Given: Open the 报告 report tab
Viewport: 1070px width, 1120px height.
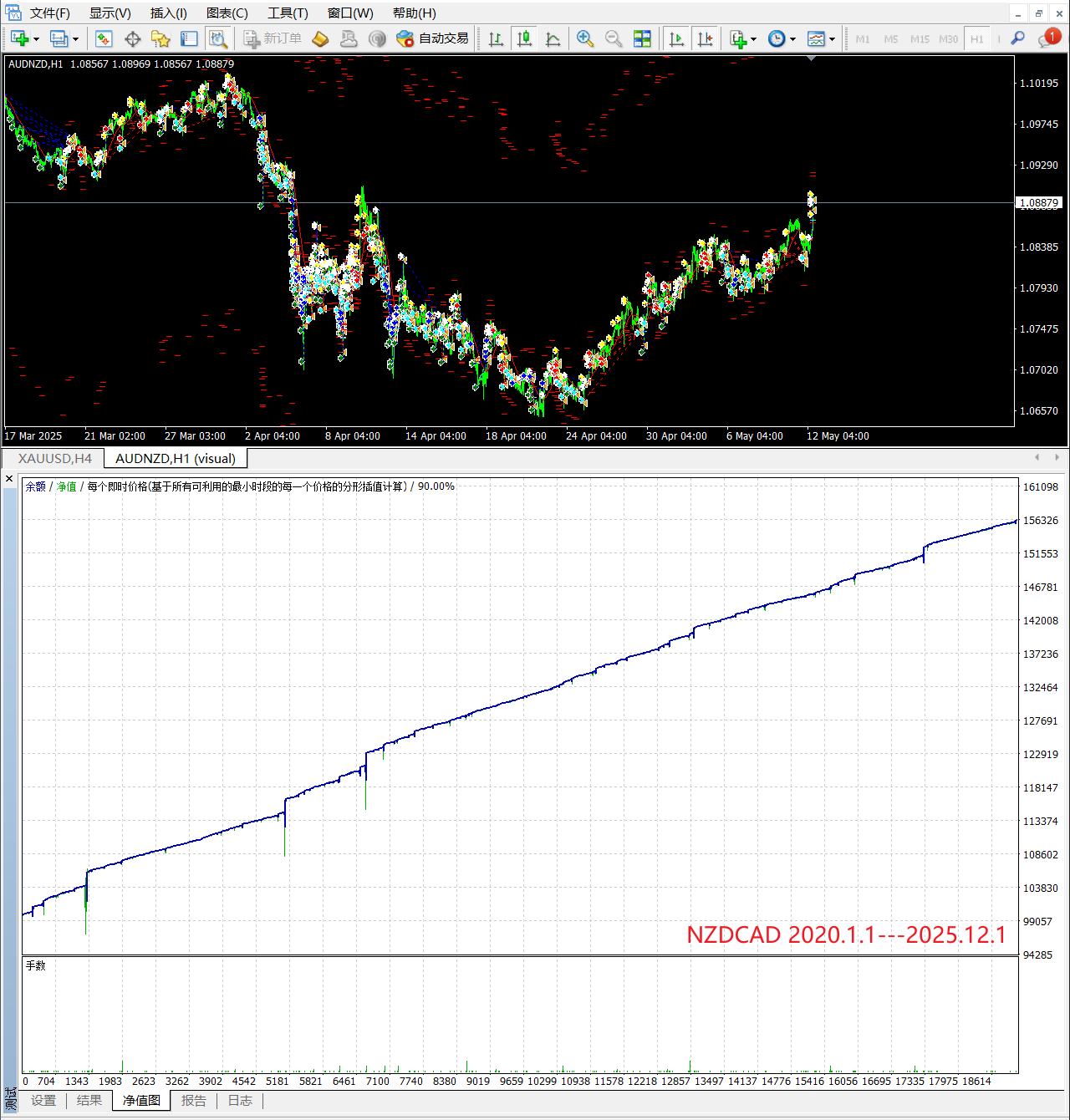Looking at the screenshot, I should [x=193, y=1101].
